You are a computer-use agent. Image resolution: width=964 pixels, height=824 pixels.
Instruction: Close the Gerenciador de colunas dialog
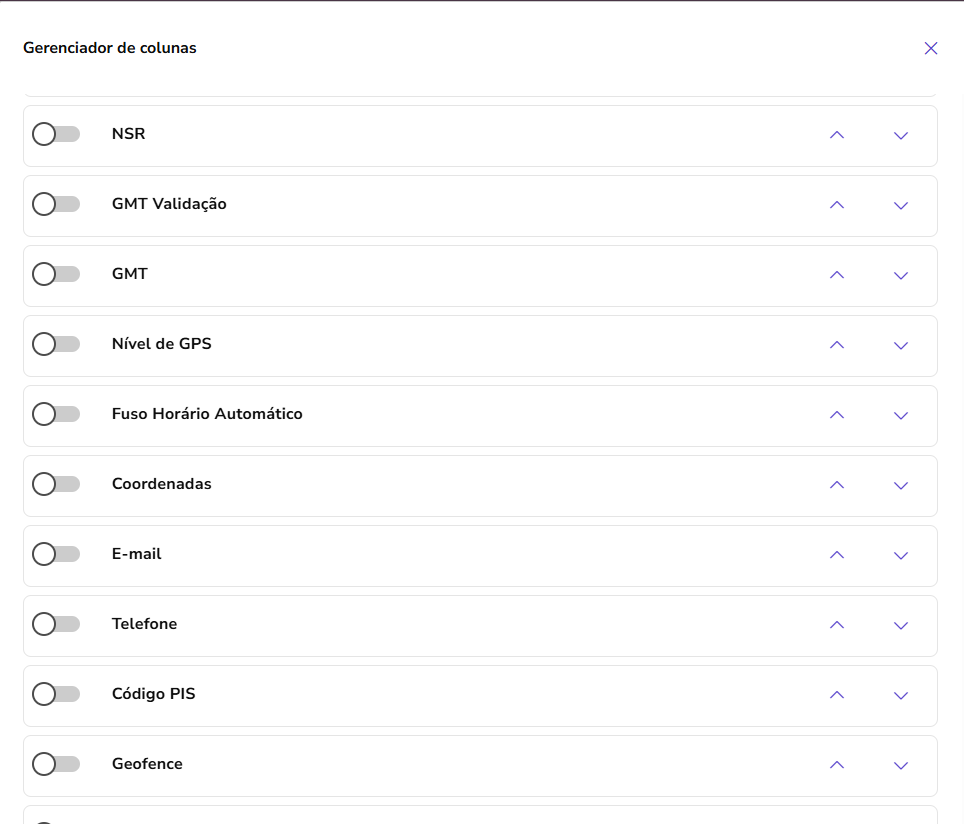point(931,48)
